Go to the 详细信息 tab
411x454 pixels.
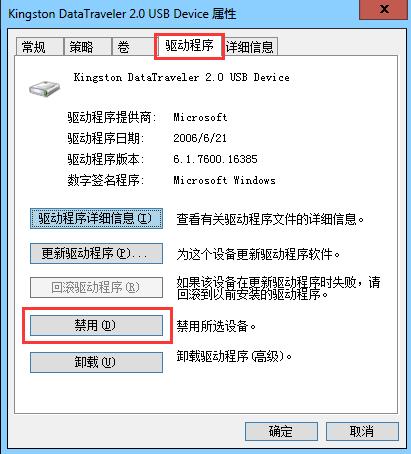(250, 47)
